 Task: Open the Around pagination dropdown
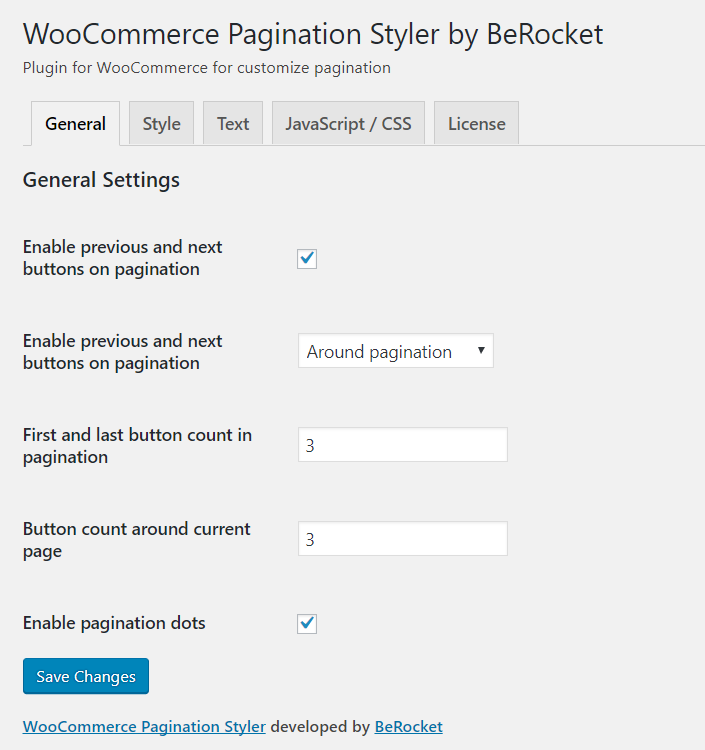tap(396, 351)
